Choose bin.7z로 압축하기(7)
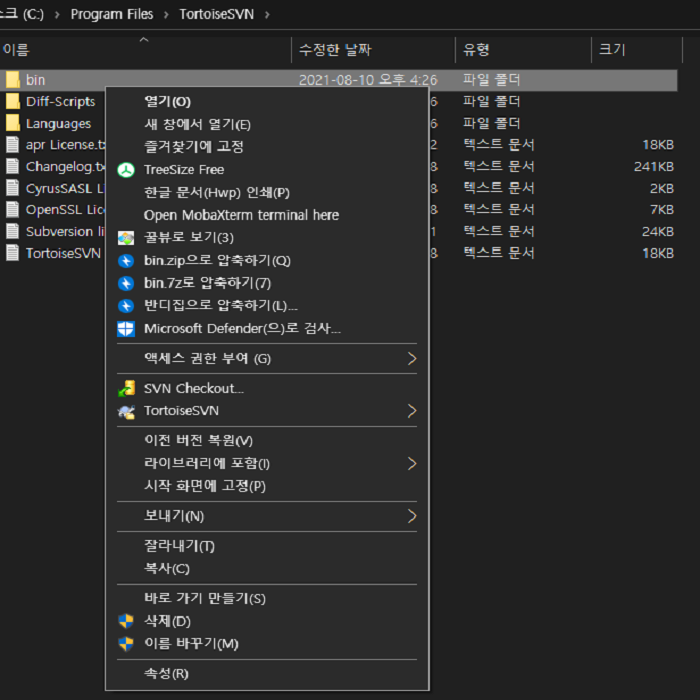This screenshot has height=700, width=700. (x=267, y=283)
